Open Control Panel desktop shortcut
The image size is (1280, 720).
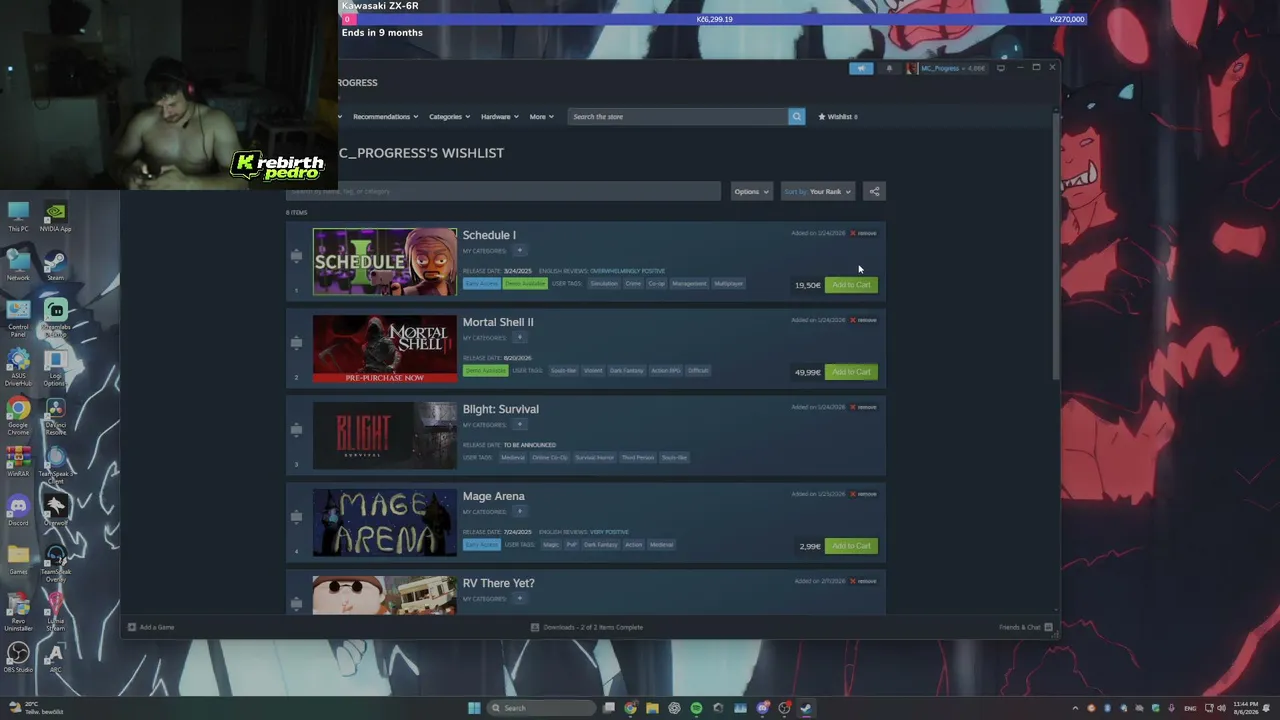coord(18,316)
